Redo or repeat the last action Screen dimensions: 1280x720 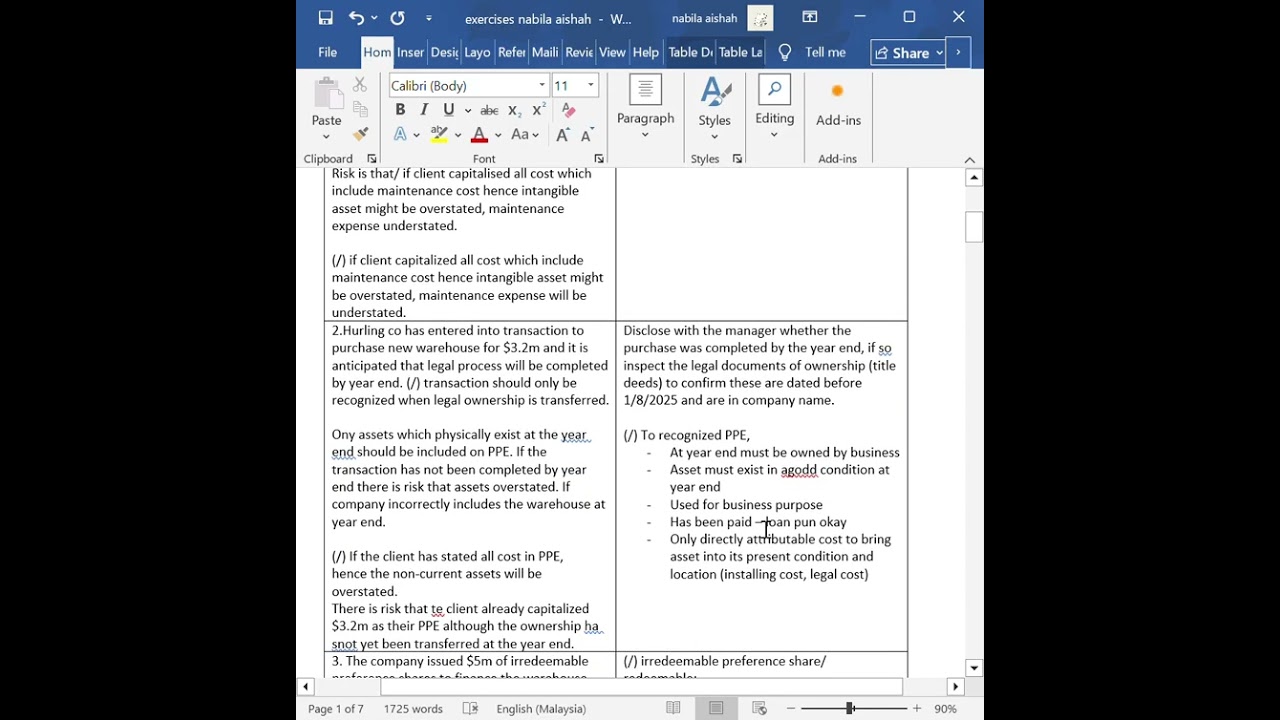coord(397,18)
